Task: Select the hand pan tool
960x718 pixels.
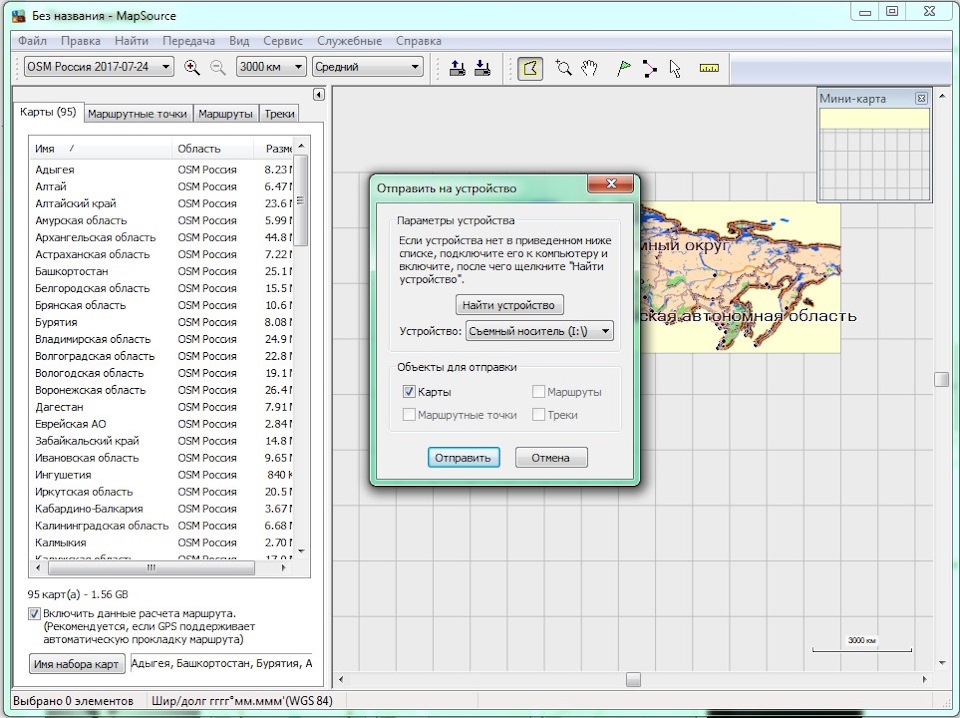Action: (590, 68)
